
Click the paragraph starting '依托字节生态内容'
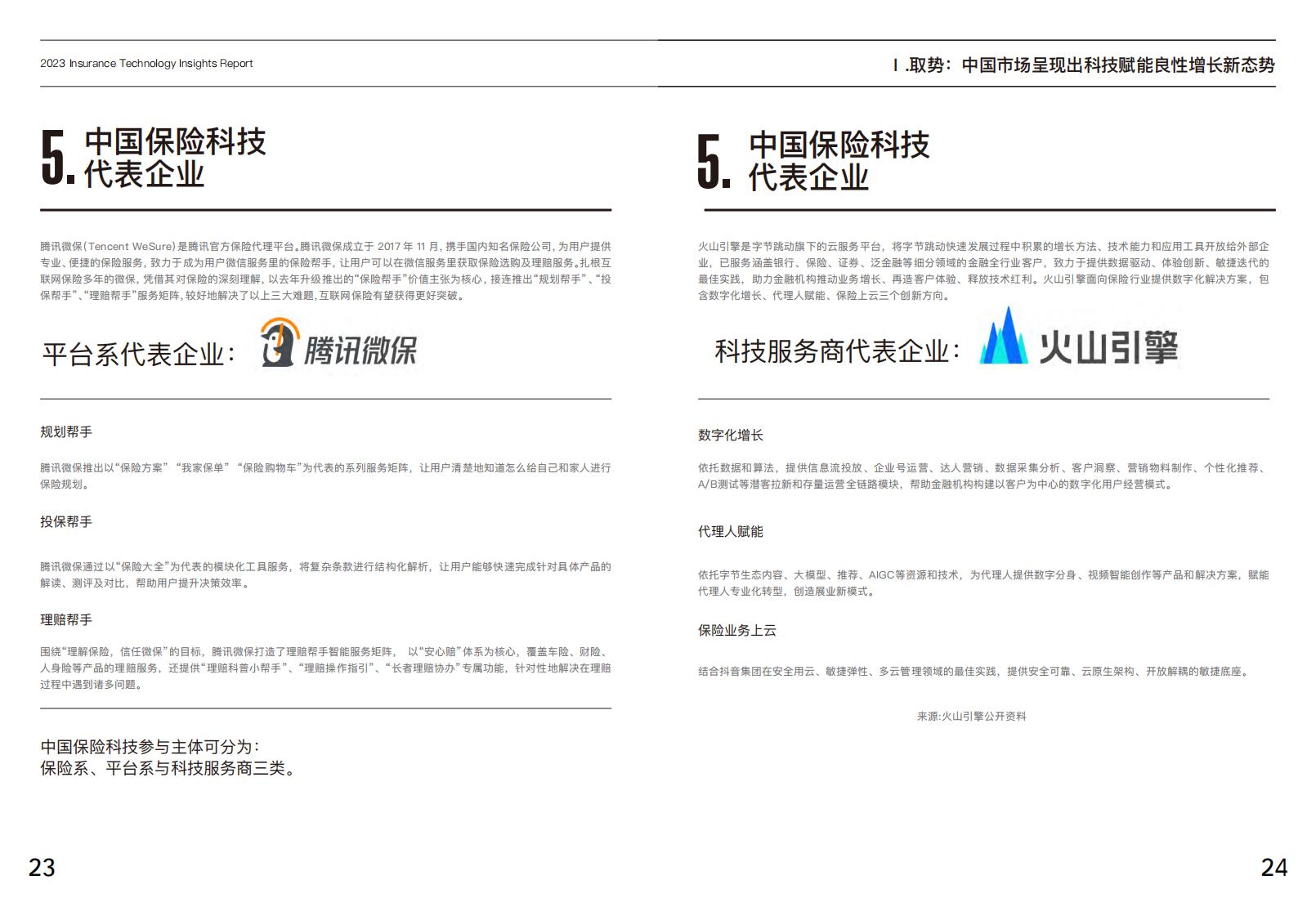coord(983,583)
